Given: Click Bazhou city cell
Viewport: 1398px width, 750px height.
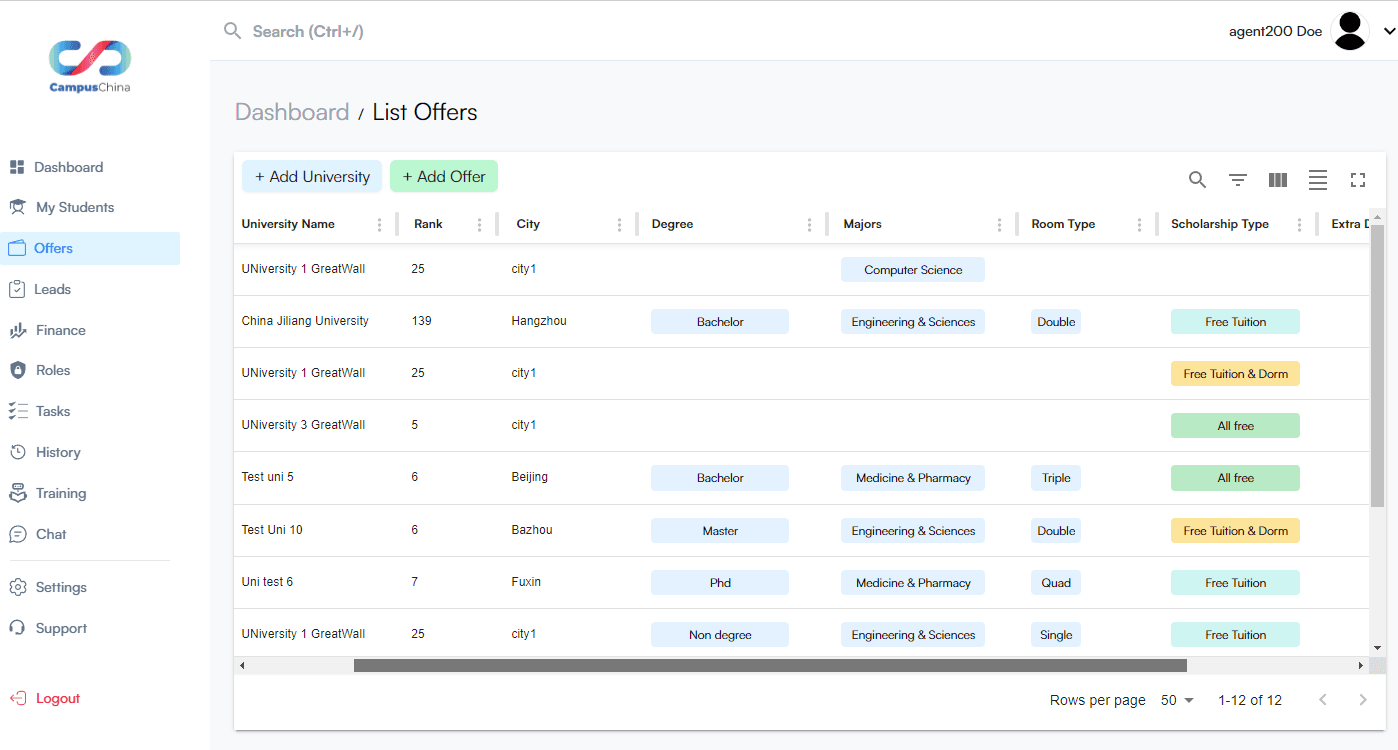Looking at the screenshot, I should point(532,530).
